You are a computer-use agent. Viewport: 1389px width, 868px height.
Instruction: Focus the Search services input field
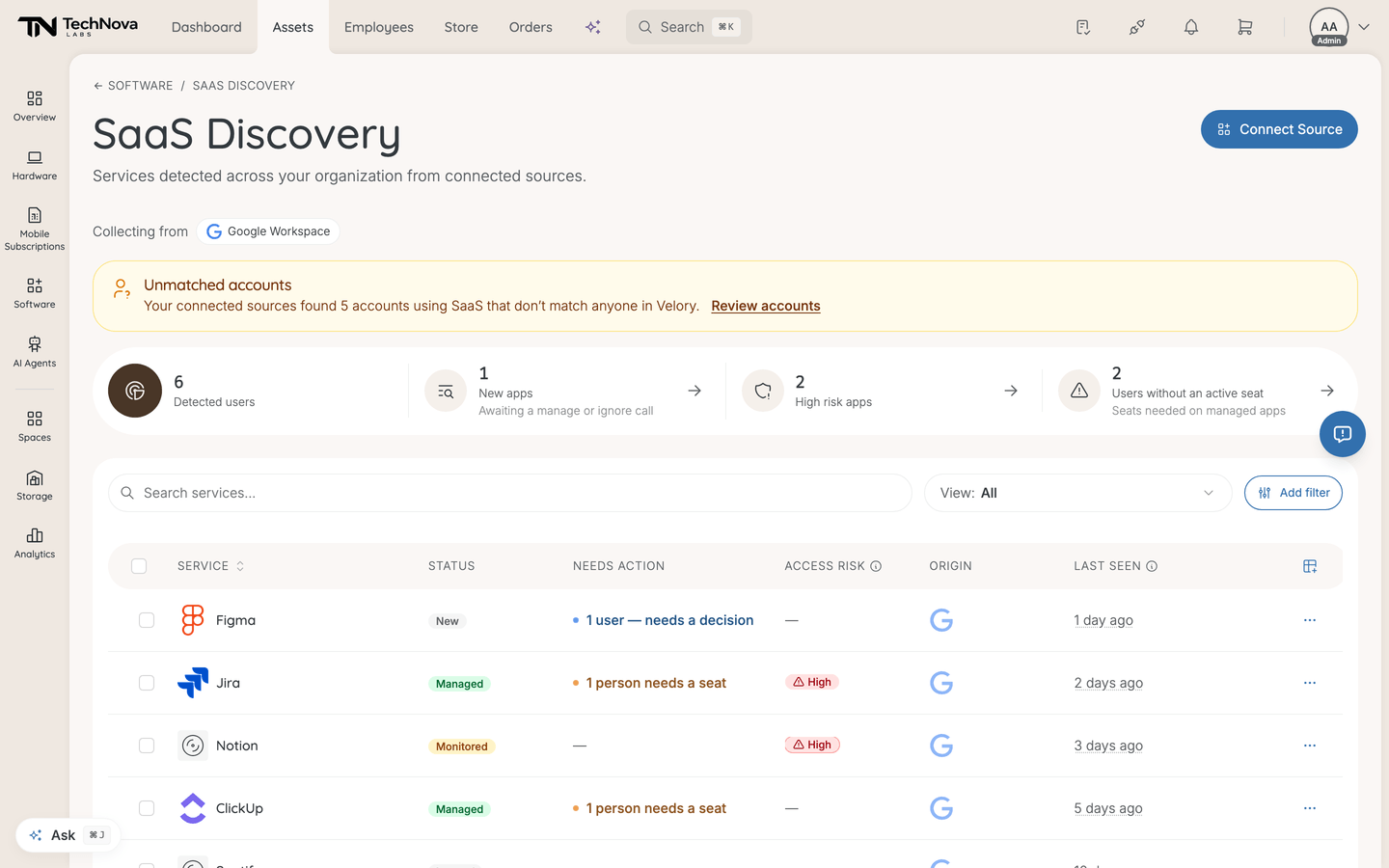click(x=510, y=493)
